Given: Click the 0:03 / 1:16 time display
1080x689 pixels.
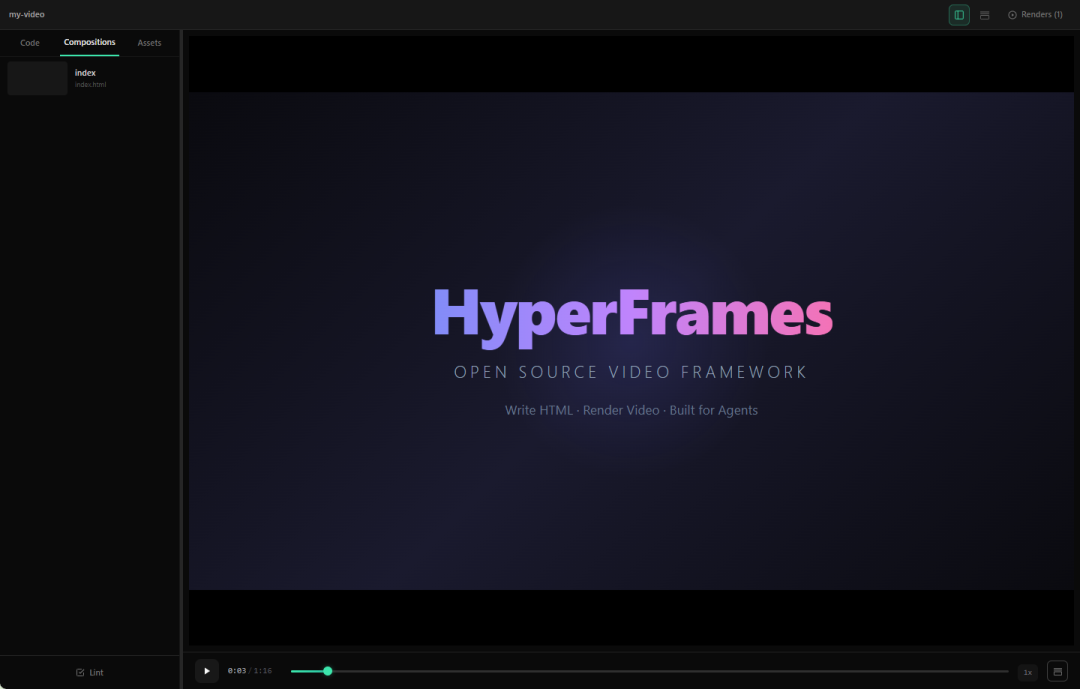Looking at the screenshot, I should click(249, 671).
